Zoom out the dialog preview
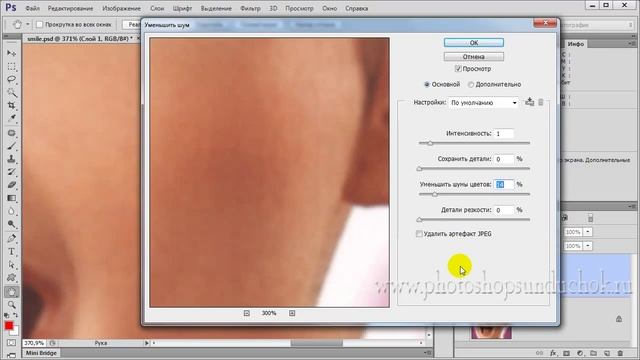The image size is (640, 360). click(x=247, y=313)
